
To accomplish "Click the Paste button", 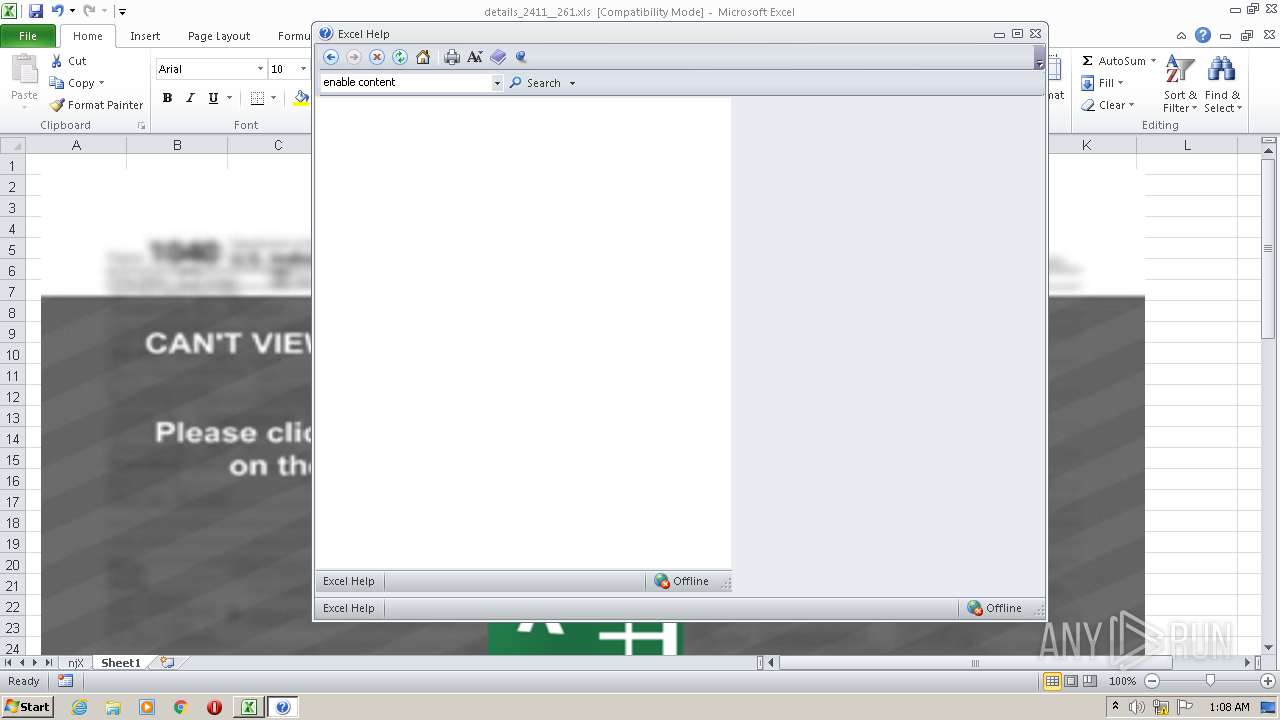I will (x=24, y=81).
